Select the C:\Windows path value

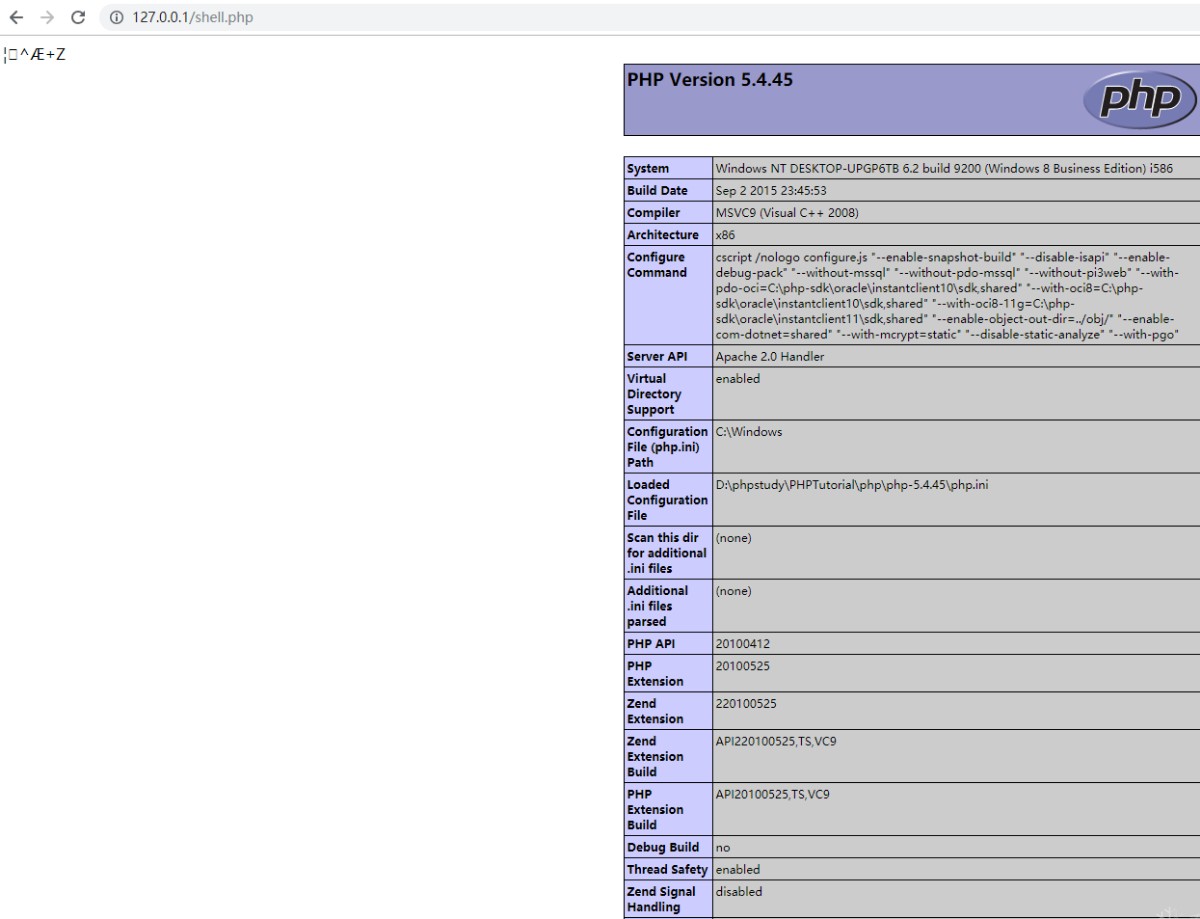[x=749, y=431]
